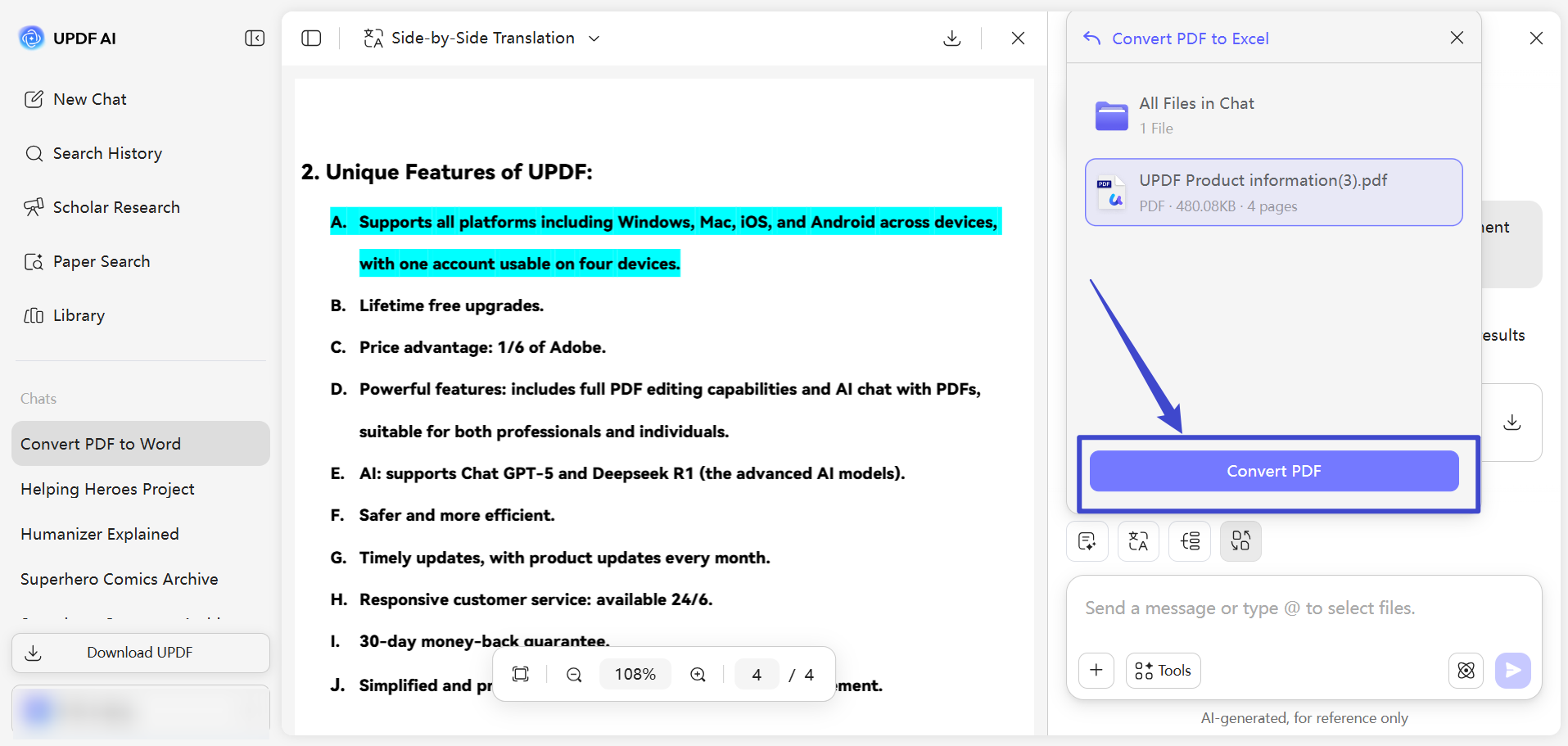The width and height of the screenshot is (1568, 746).
Task: Close the Convert PDF to Excel panel
Action: pyautogui.click(x=1457, y=38)
